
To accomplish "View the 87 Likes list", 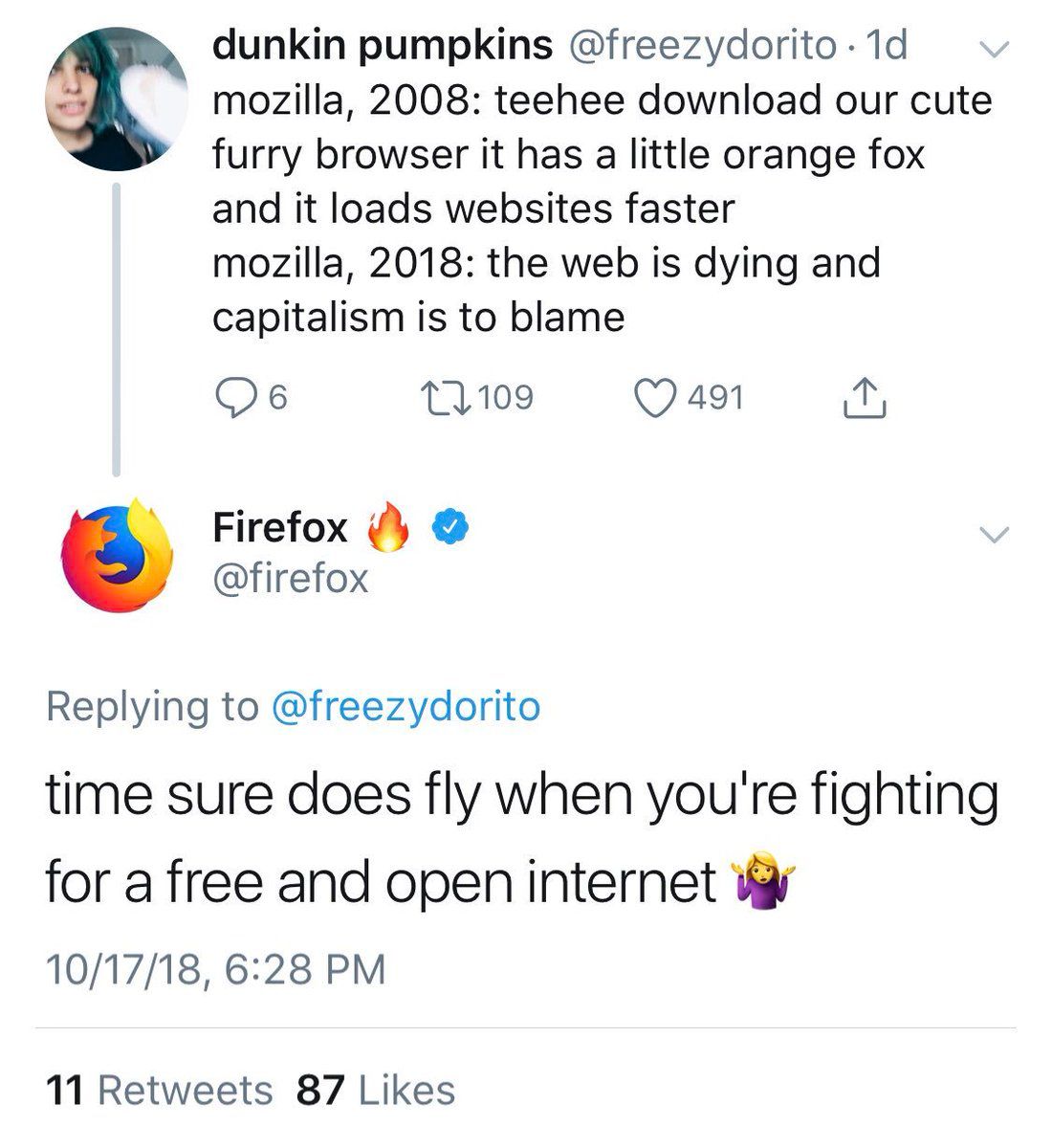I will (x=376, y=1090).
